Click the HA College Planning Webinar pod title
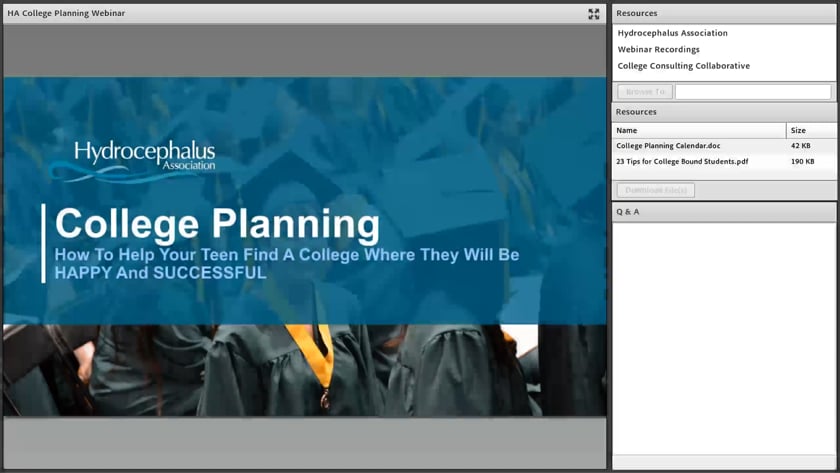This screenshot has width=840, height=473. pyautogui.click(x=66, y=13)
